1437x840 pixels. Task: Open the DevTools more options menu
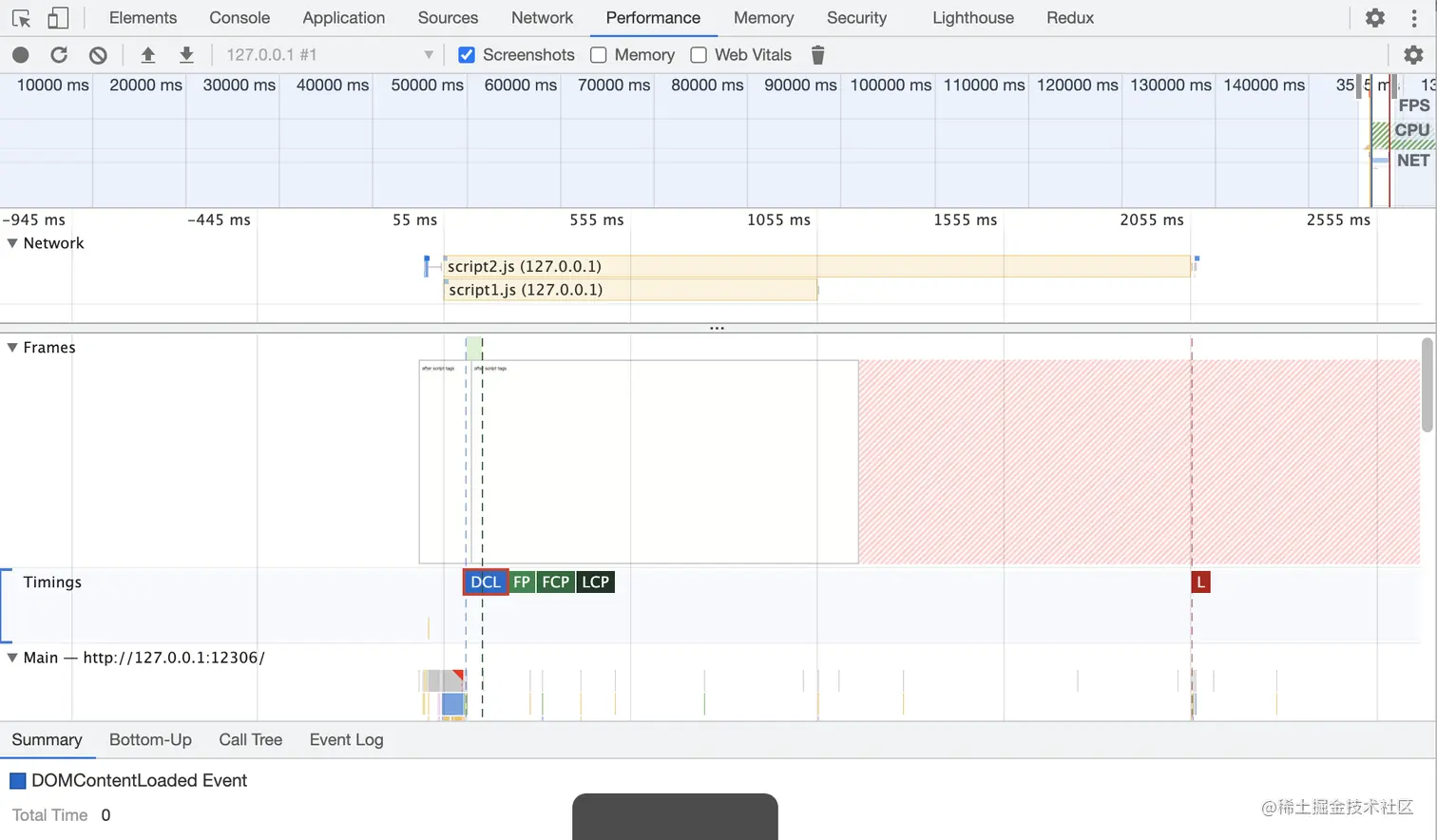1414,18
